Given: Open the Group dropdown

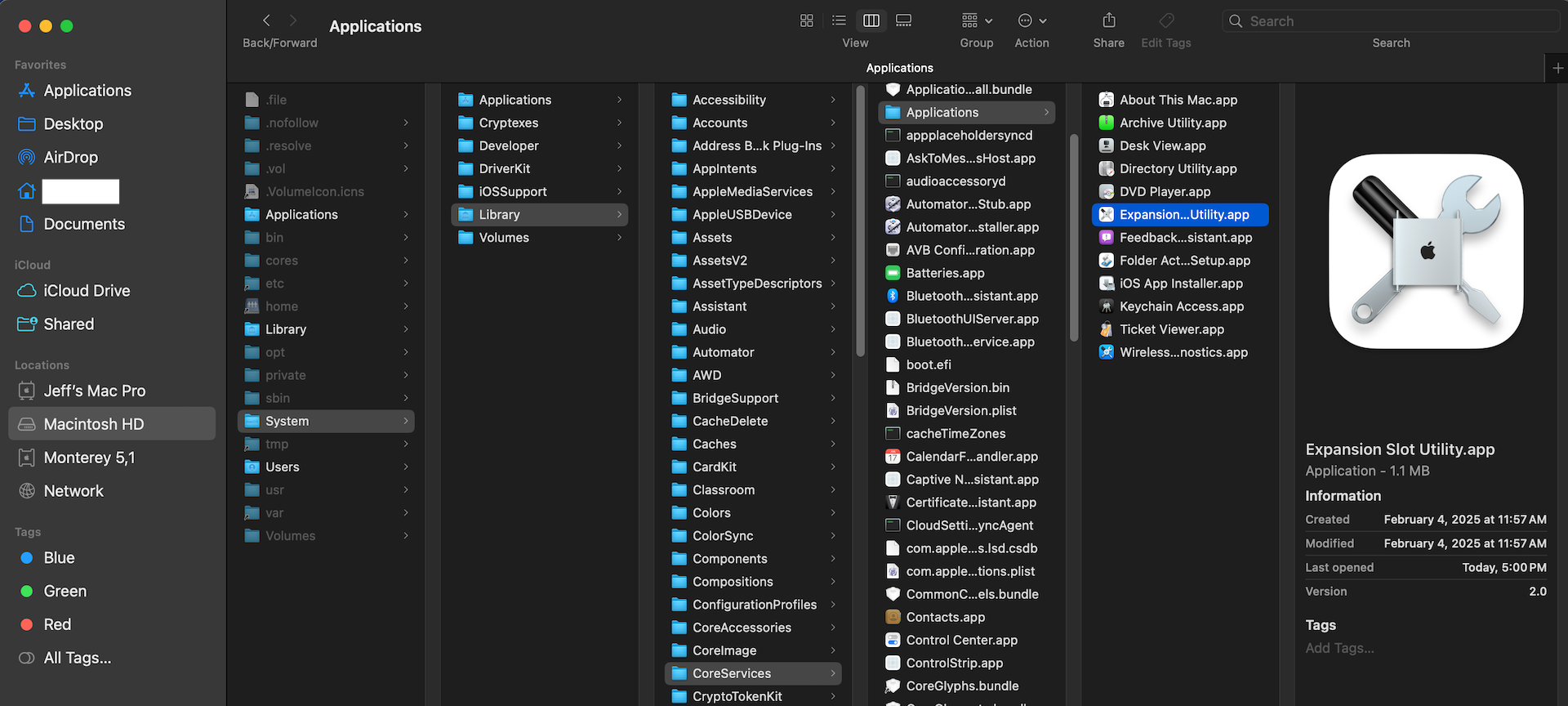Looking at the screenshot, I should [977, 20].
